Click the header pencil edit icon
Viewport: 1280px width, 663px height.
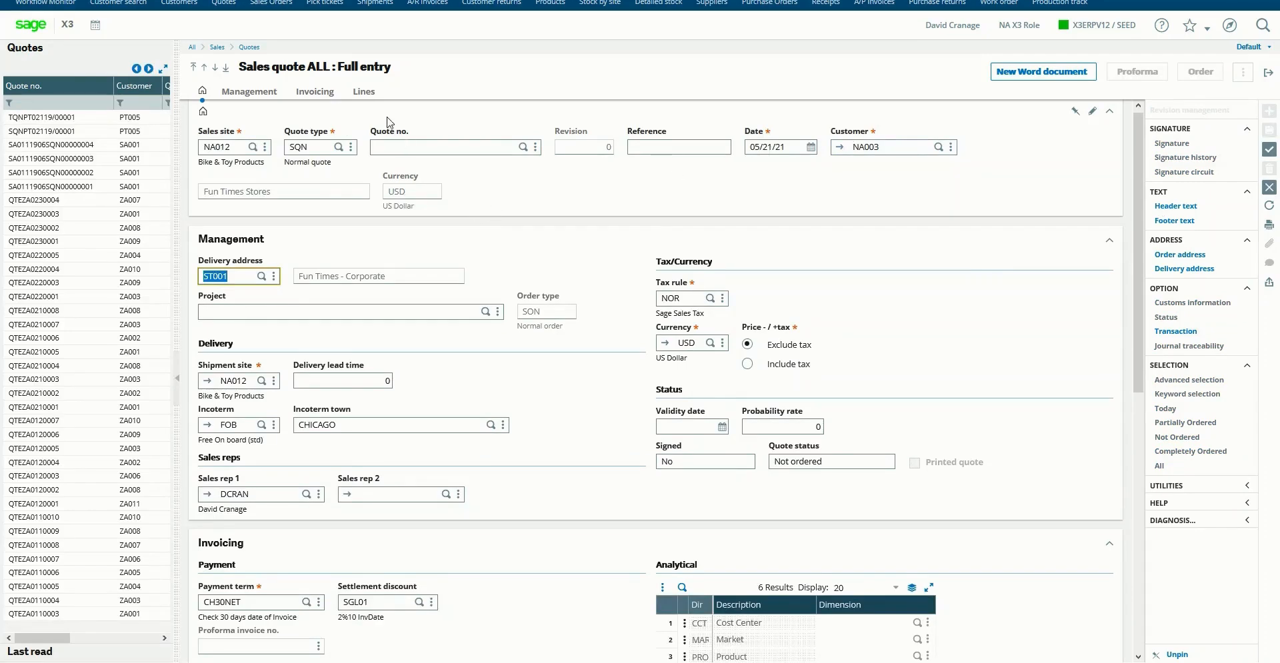pyautogui.click(x=1092, y=111)
